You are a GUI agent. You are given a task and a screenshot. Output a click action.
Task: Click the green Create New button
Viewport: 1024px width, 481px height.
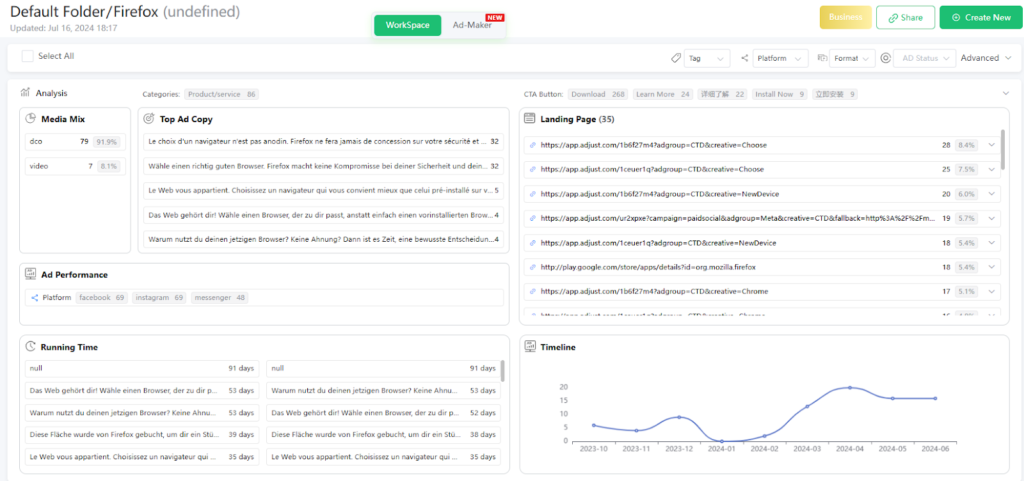point(980,17)
